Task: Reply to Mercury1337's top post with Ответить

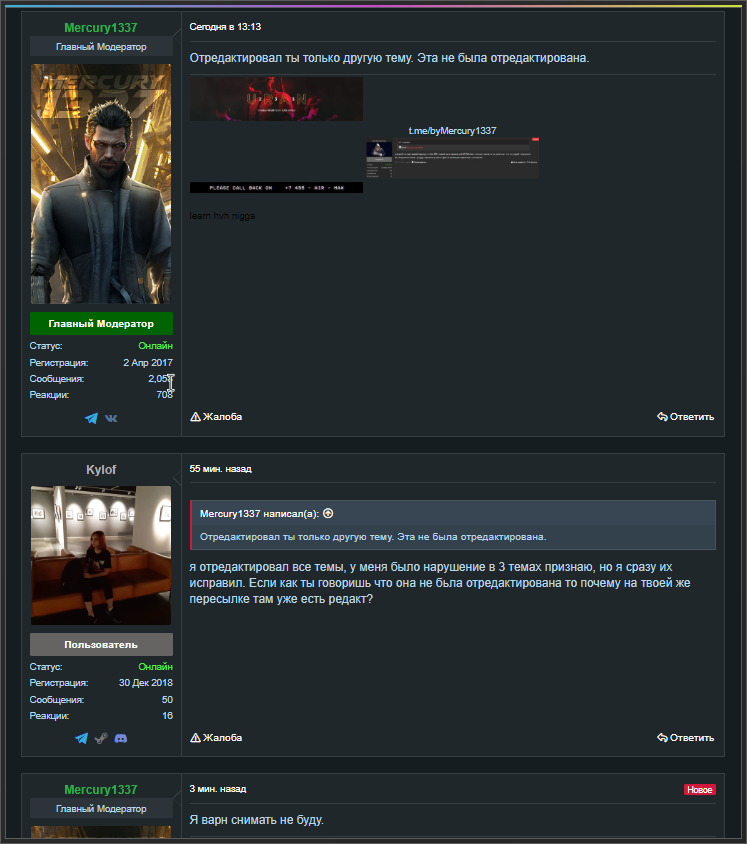Action: 685,417
